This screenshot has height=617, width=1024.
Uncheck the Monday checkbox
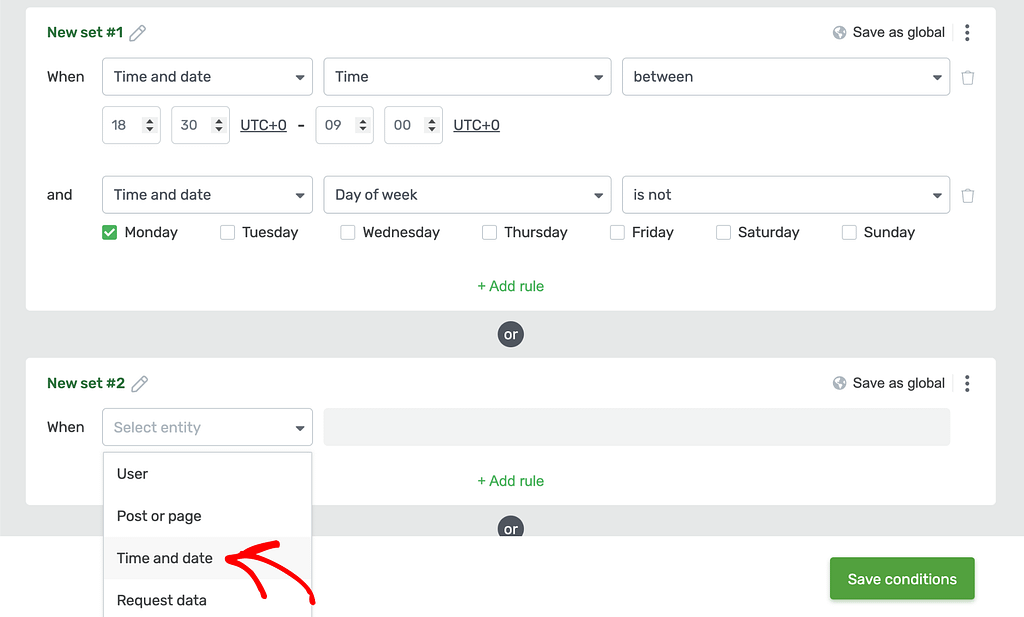pyautogui.click(x=109, y=232)
